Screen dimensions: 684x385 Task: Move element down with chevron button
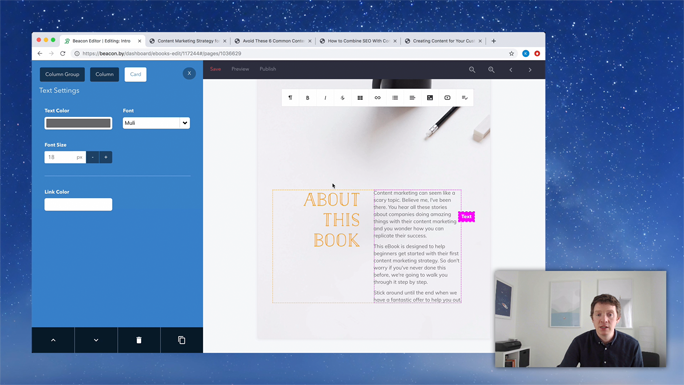[x=96, y=340]
